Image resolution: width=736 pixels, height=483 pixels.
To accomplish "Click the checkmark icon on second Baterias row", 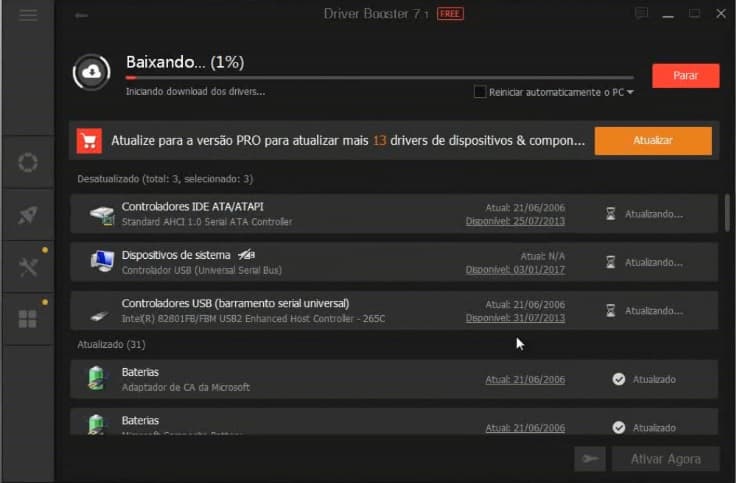I will pos(619,428).
